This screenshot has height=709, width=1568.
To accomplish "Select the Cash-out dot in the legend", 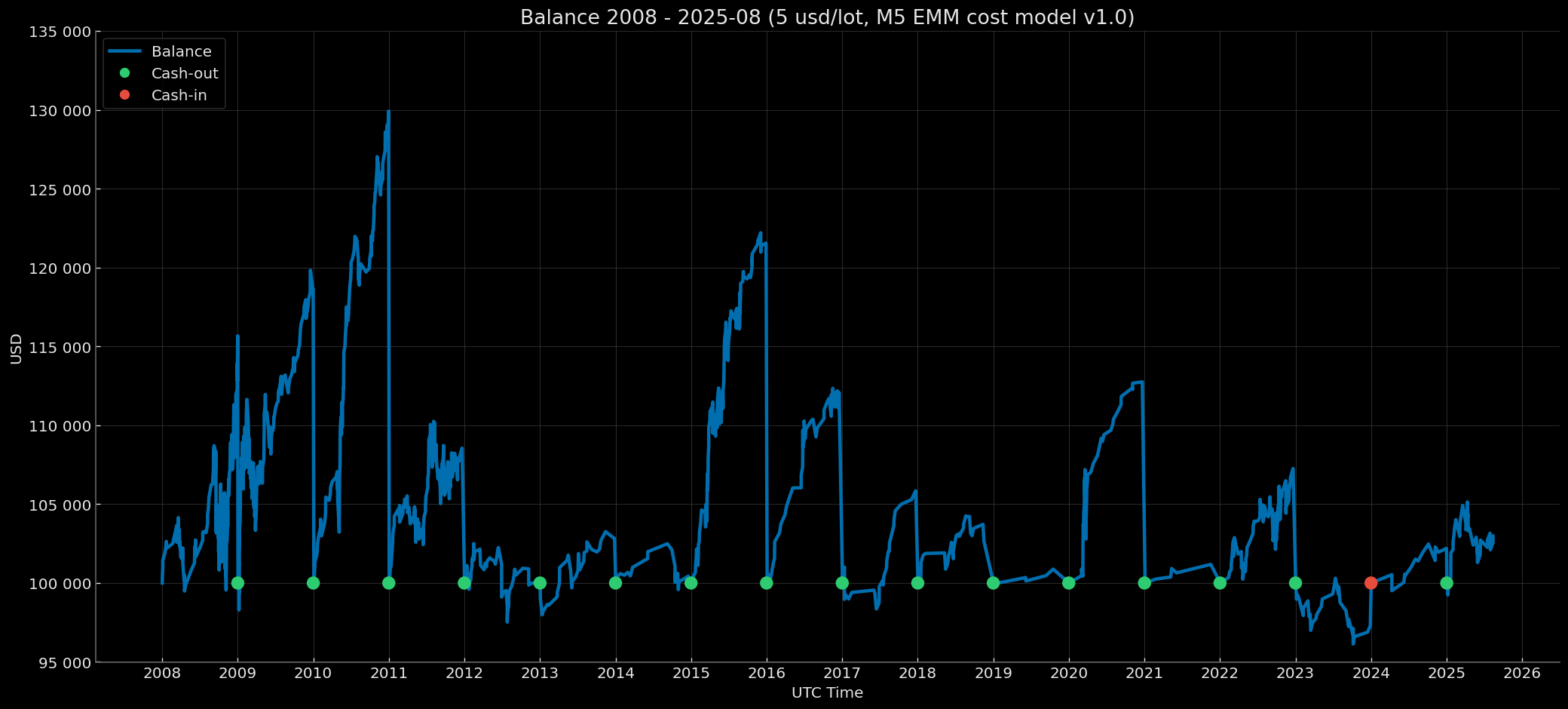I will click(124, 73).
